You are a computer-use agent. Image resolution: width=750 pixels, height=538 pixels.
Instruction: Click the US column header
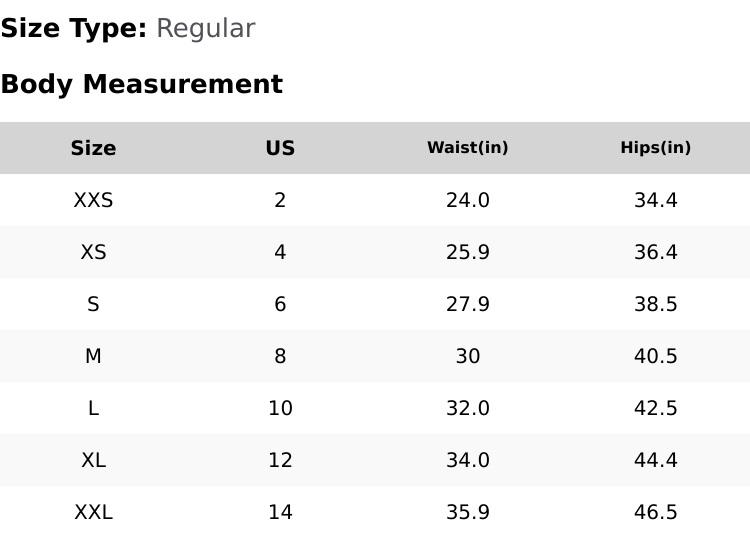pos(280,148)
